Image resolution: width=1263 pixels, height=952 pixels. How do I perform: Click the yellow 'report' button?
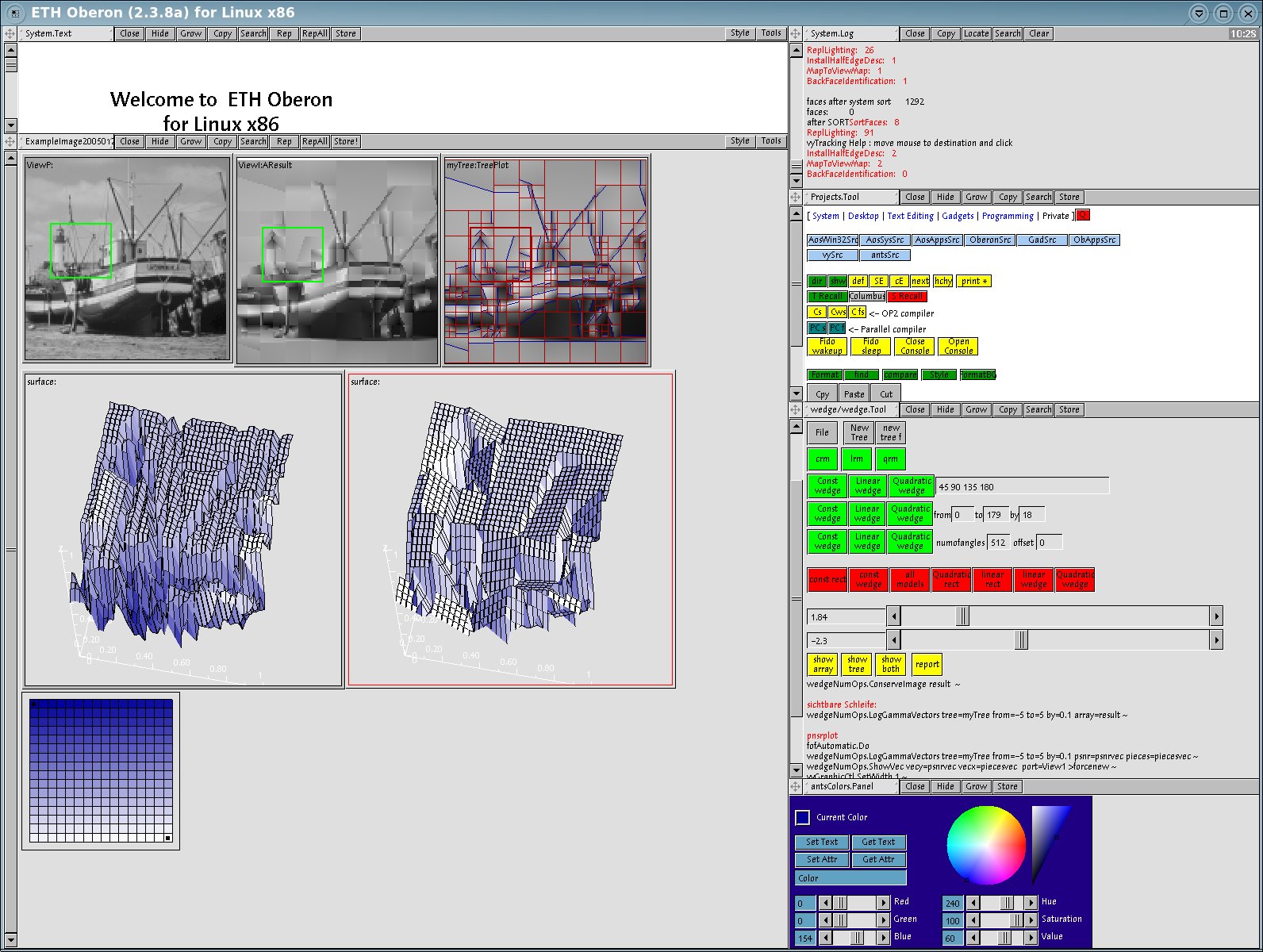click(x=927, y=664)
